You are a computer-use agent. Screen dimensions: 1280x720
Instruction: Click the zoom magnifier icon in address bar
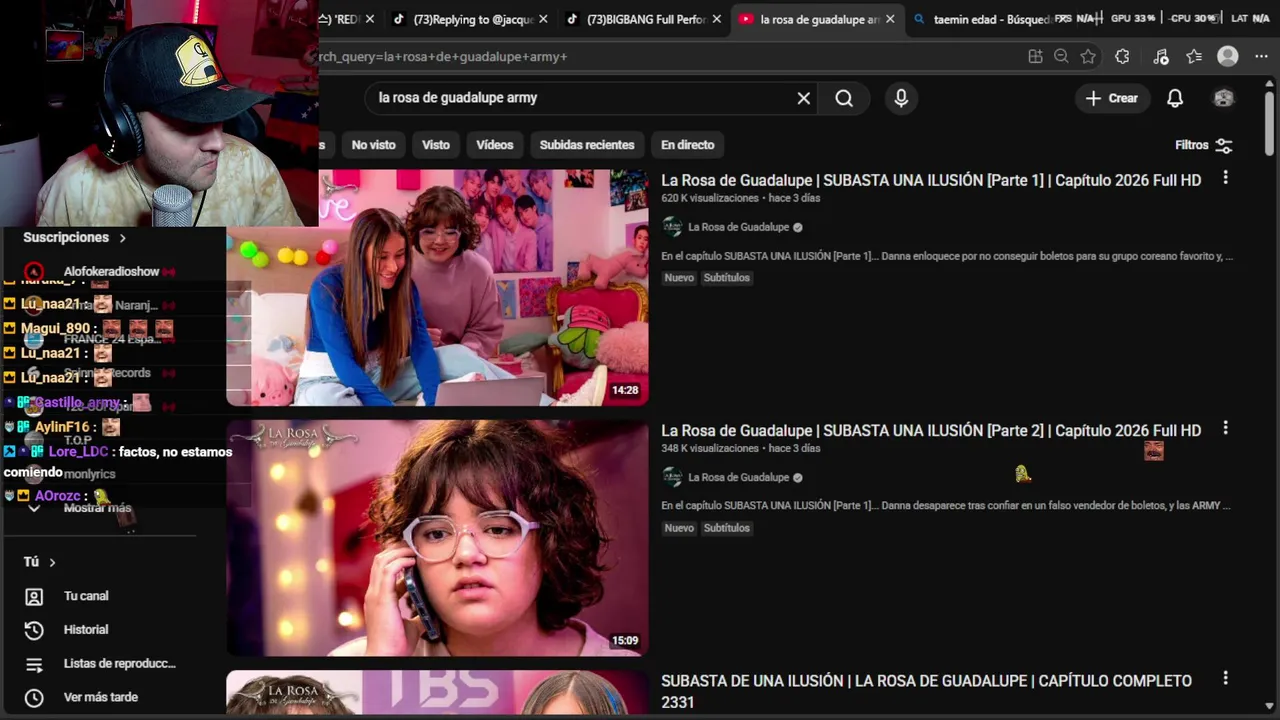pyautogui.click(x=1061, y=57)
